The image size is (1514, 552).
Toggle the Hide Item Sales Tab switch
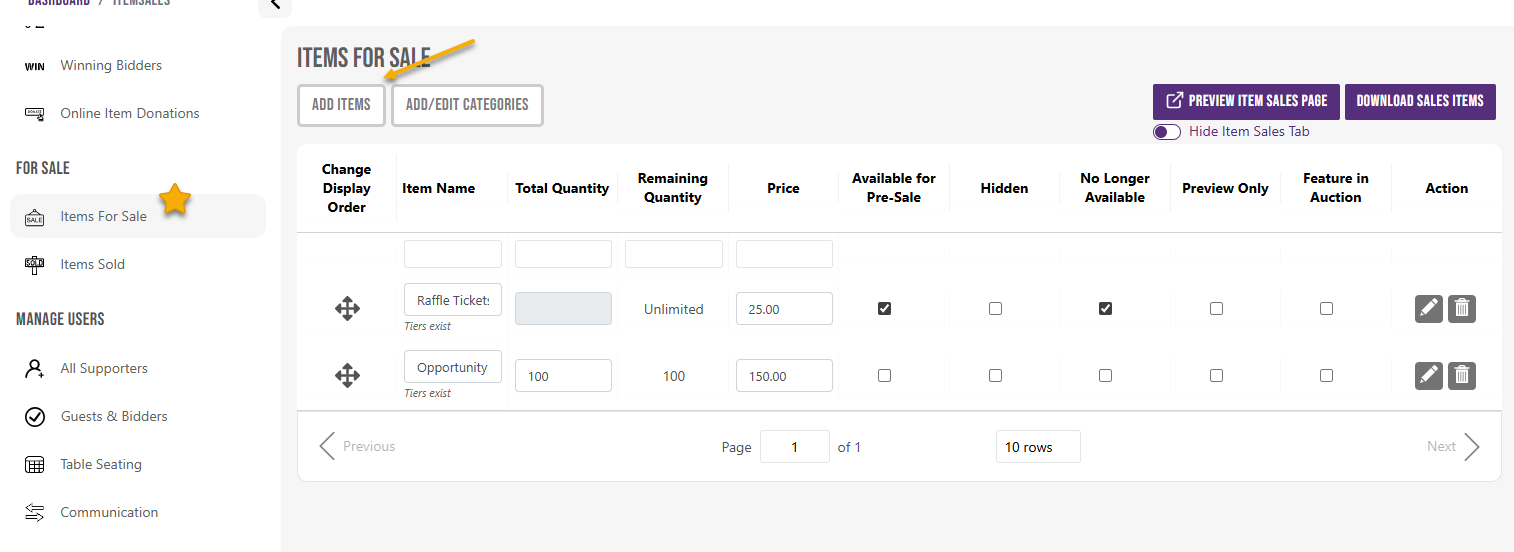(x=1167, y=132)
